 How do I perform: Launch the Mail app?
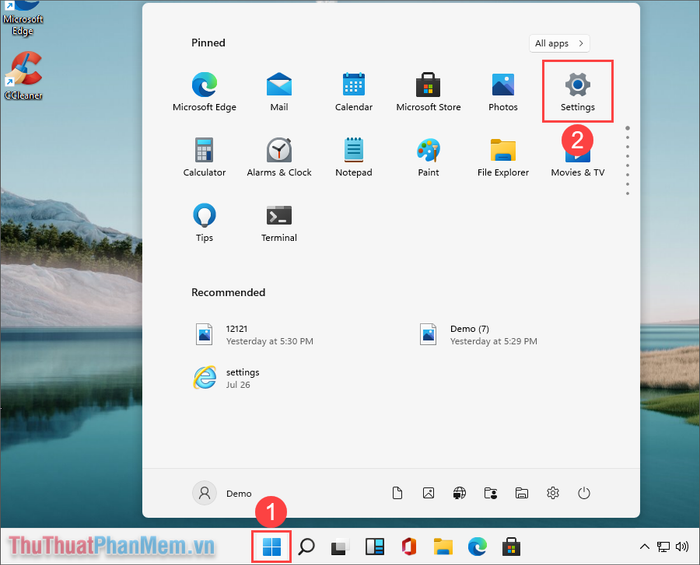coord(279,91)
